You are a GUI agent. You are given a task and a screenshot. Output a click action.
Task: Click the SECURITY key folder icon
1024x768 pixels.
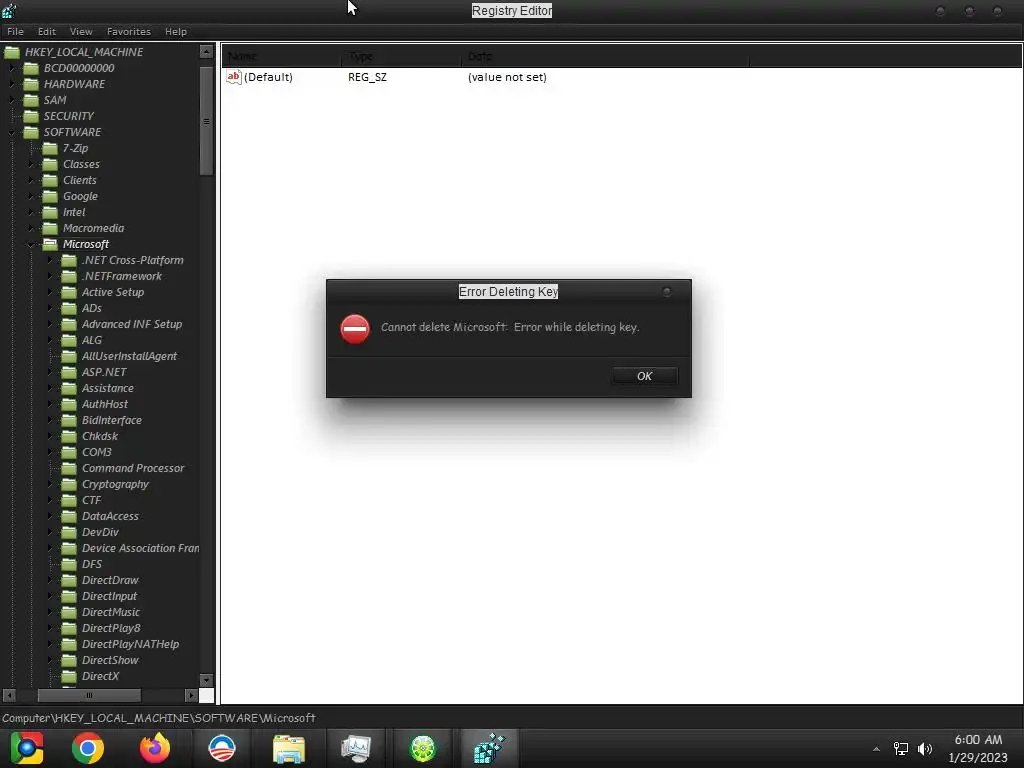click(31, 116)
